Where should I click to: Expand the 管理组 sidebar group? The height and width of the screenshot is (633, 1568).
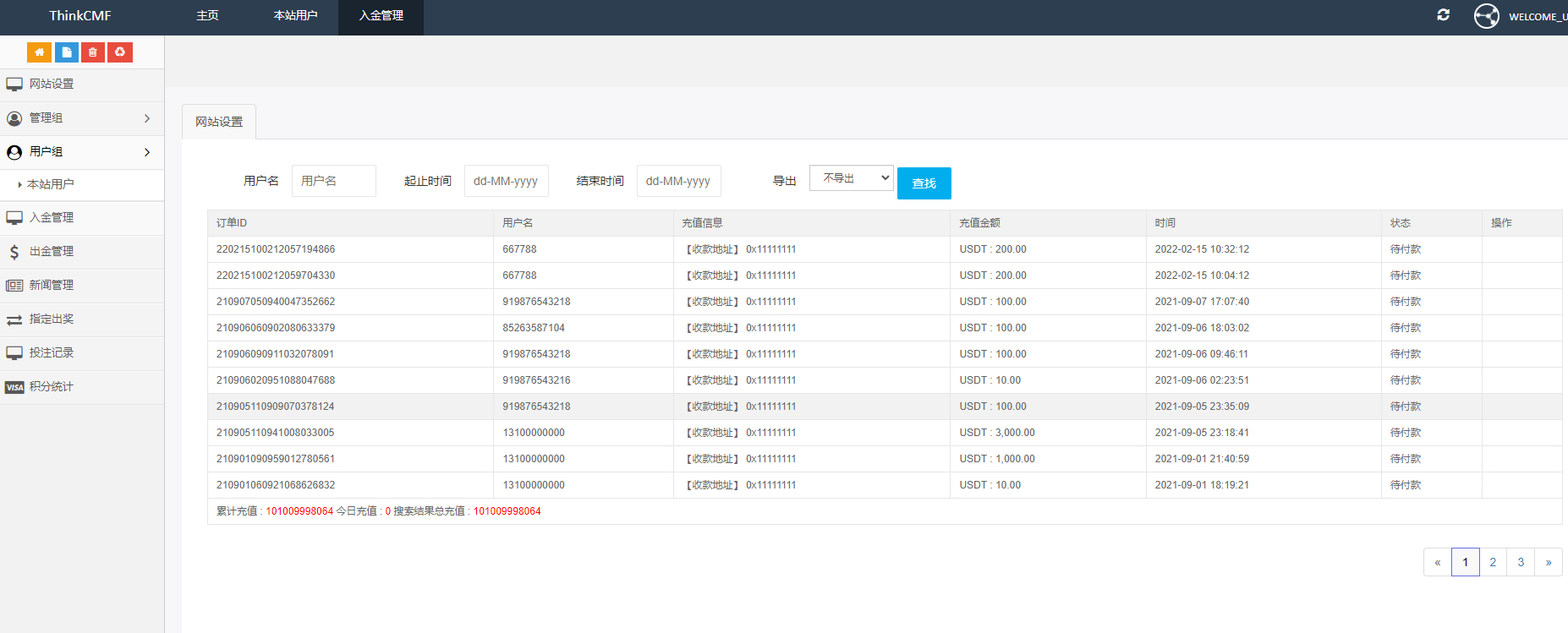pyautogui.click(x=81, y=118)
